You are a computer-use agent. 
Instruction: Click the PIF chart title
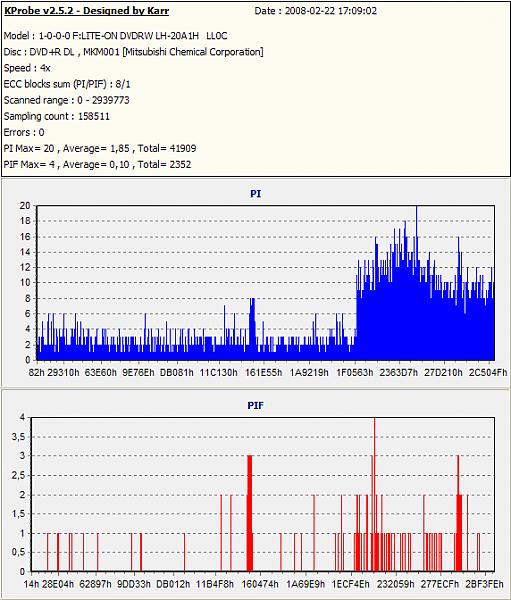(255, 405)
